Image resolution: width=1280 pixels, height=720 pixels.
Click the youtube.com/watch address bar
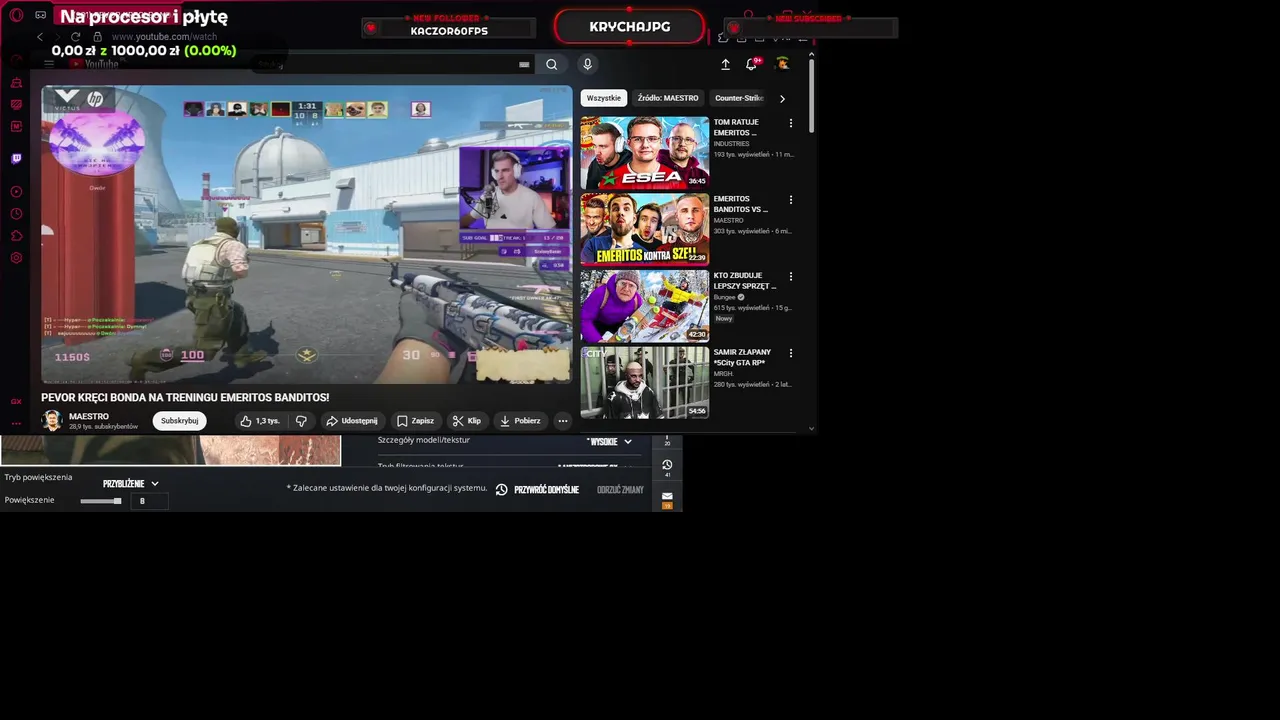[164, 37]
